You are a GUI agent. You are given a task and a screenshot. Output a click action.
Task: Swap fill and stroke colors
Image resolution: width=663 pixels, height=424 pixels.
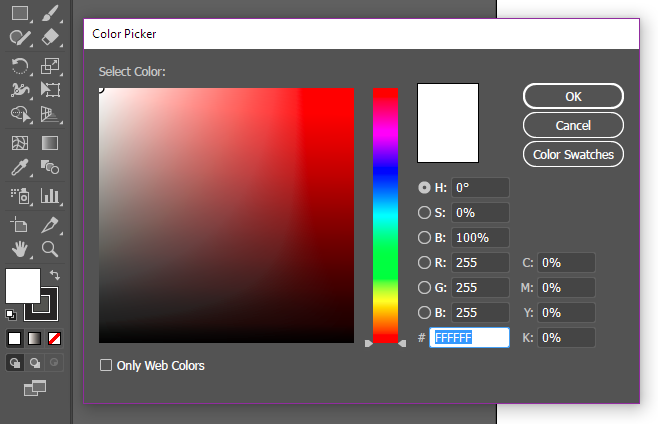pos(56,275)
